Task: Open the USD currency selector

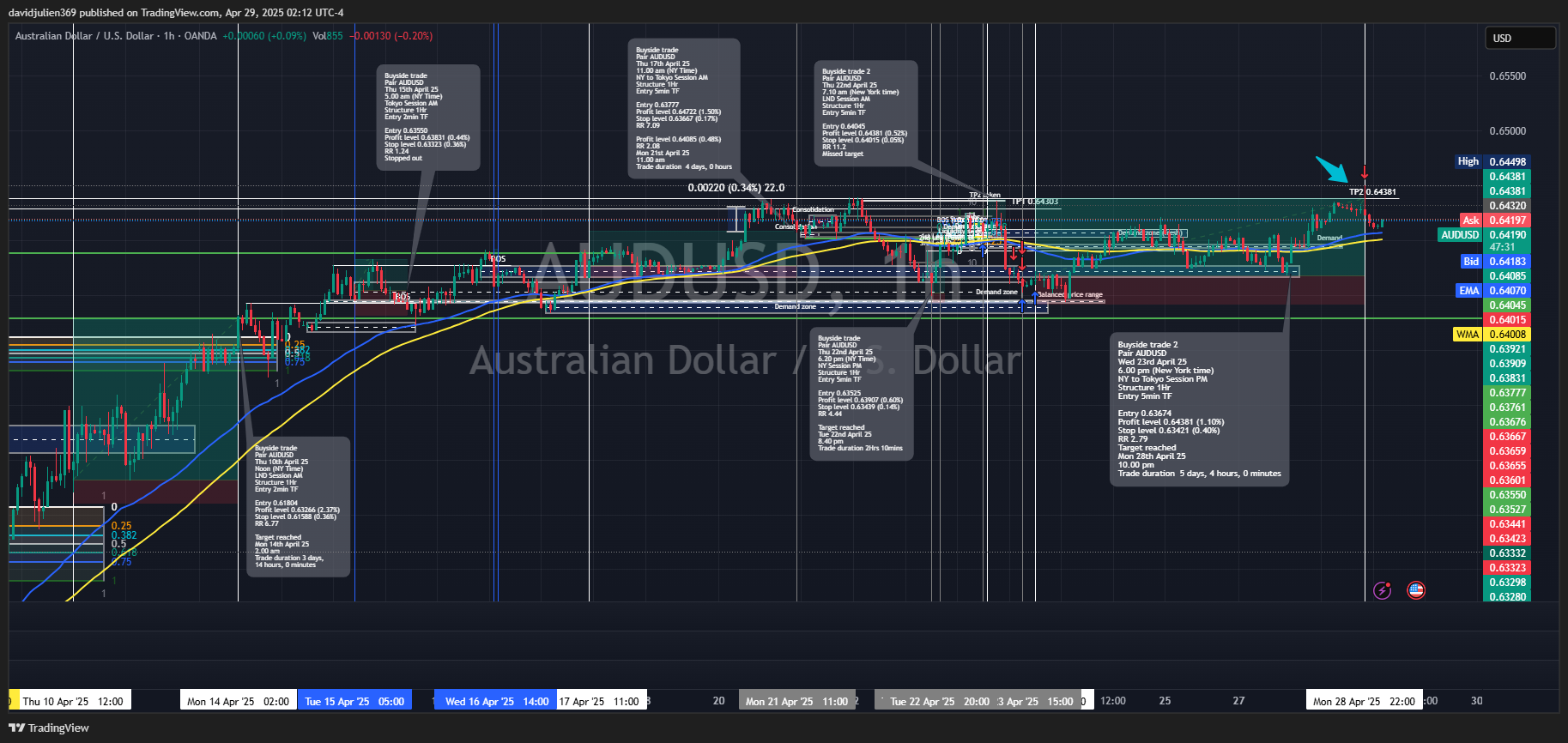Action: 1521,38
